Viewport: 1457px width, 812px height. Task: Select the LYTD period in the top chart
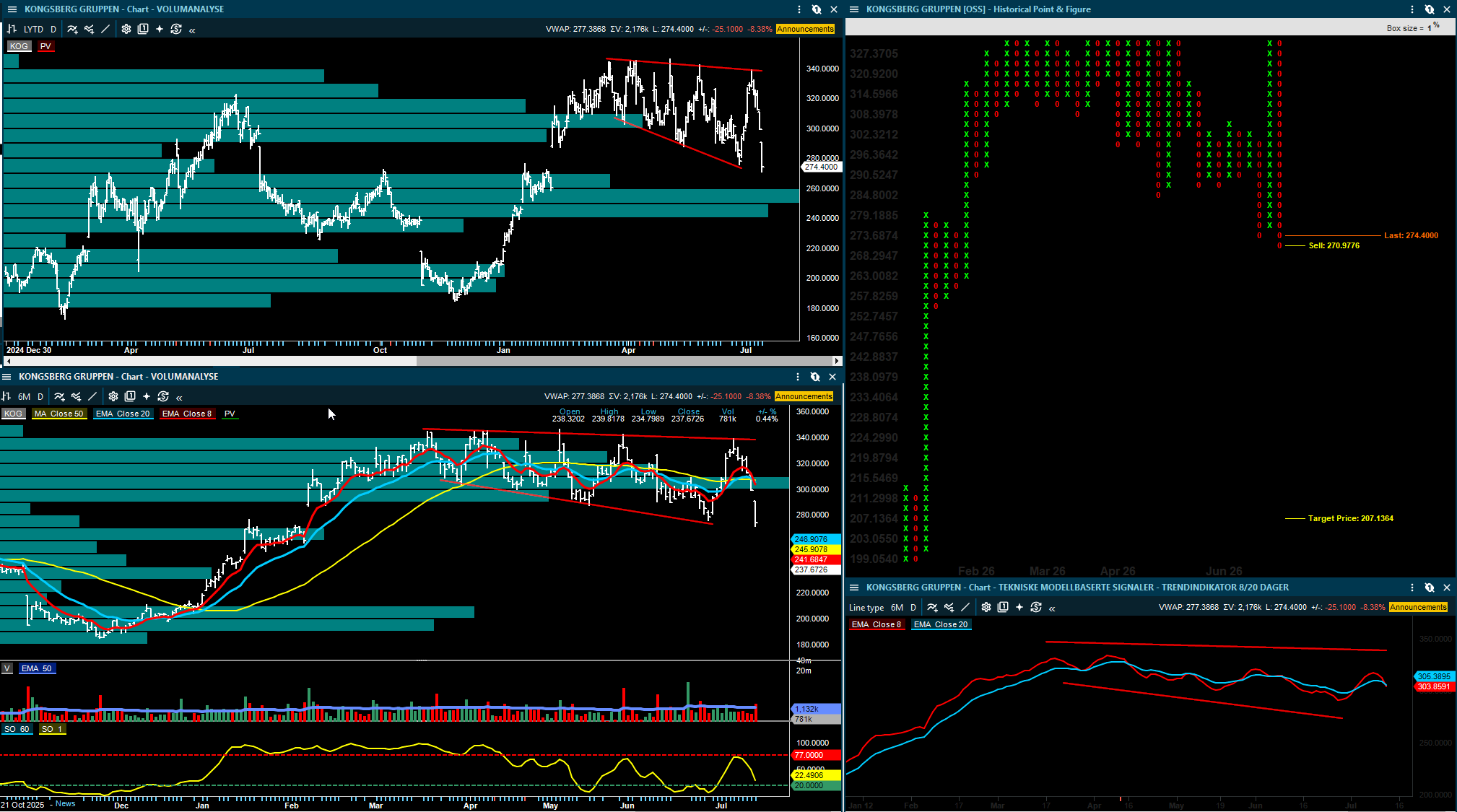(x=33, y=30)
